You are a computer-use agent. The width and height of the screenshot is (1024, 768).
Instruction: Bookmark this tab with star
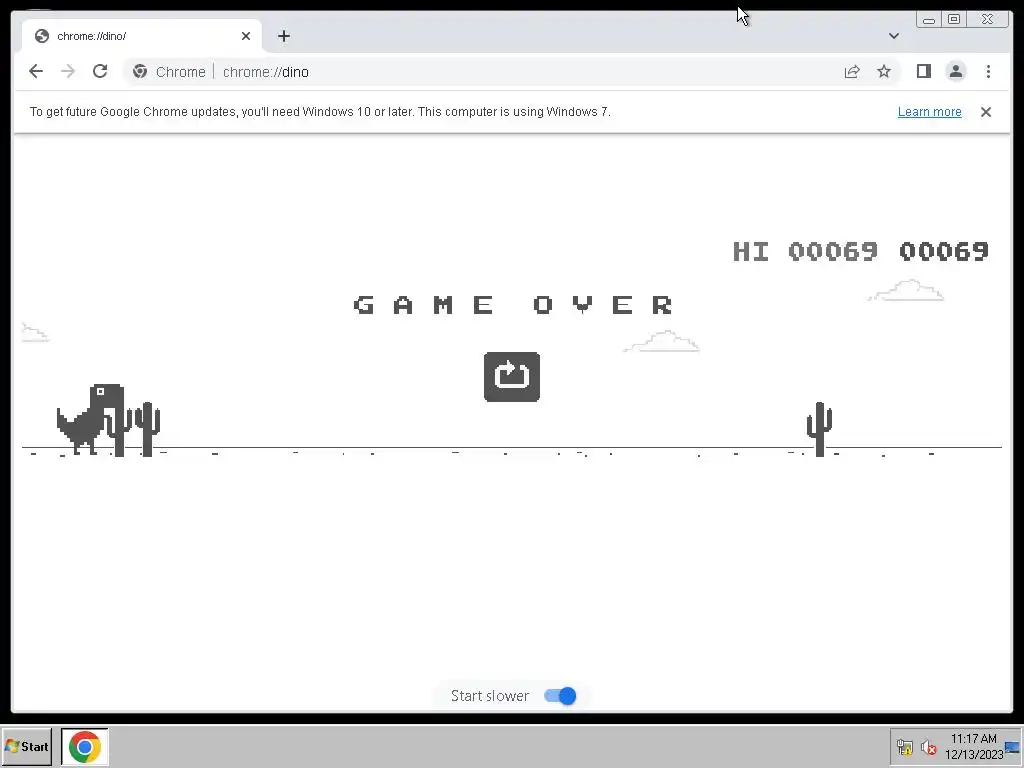[x=884, y=72]
